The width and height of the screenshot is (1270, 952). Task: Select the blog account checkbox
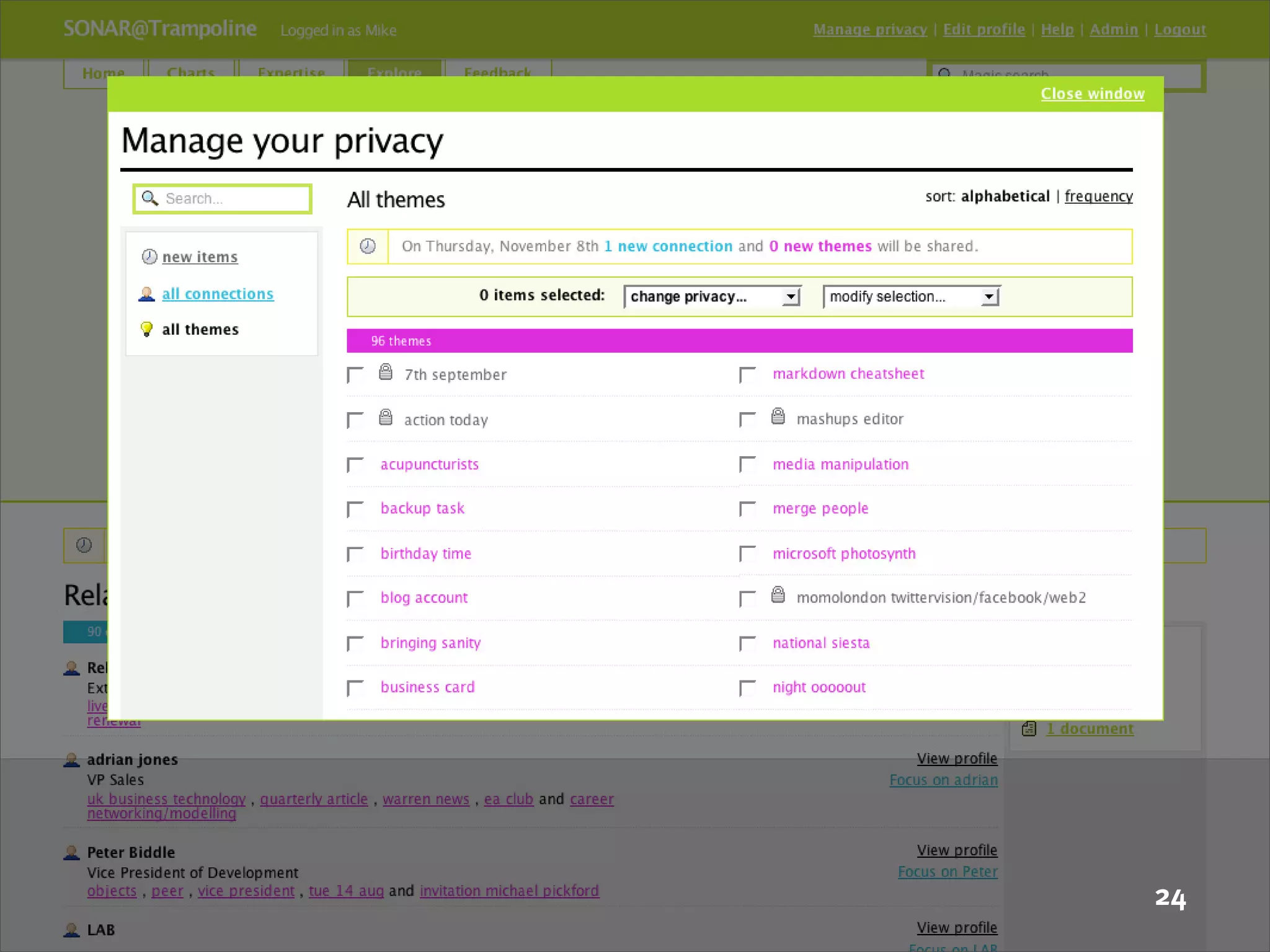(x=355, y=599)
